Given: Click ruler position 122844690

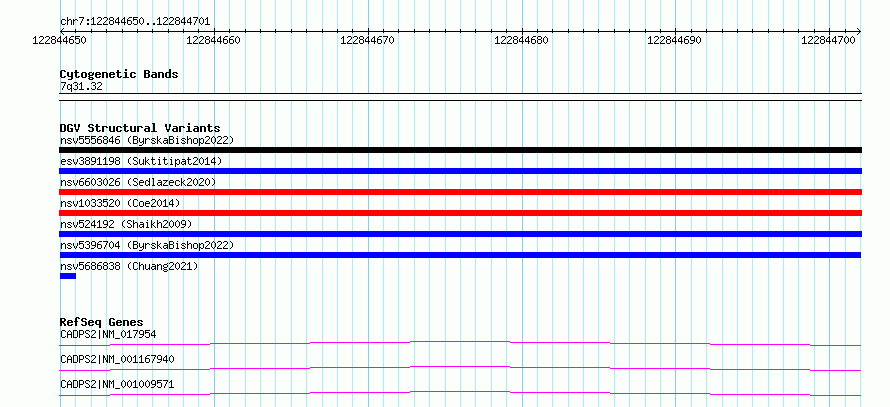Looking at the screenshot, I should (x=674, y=40).
